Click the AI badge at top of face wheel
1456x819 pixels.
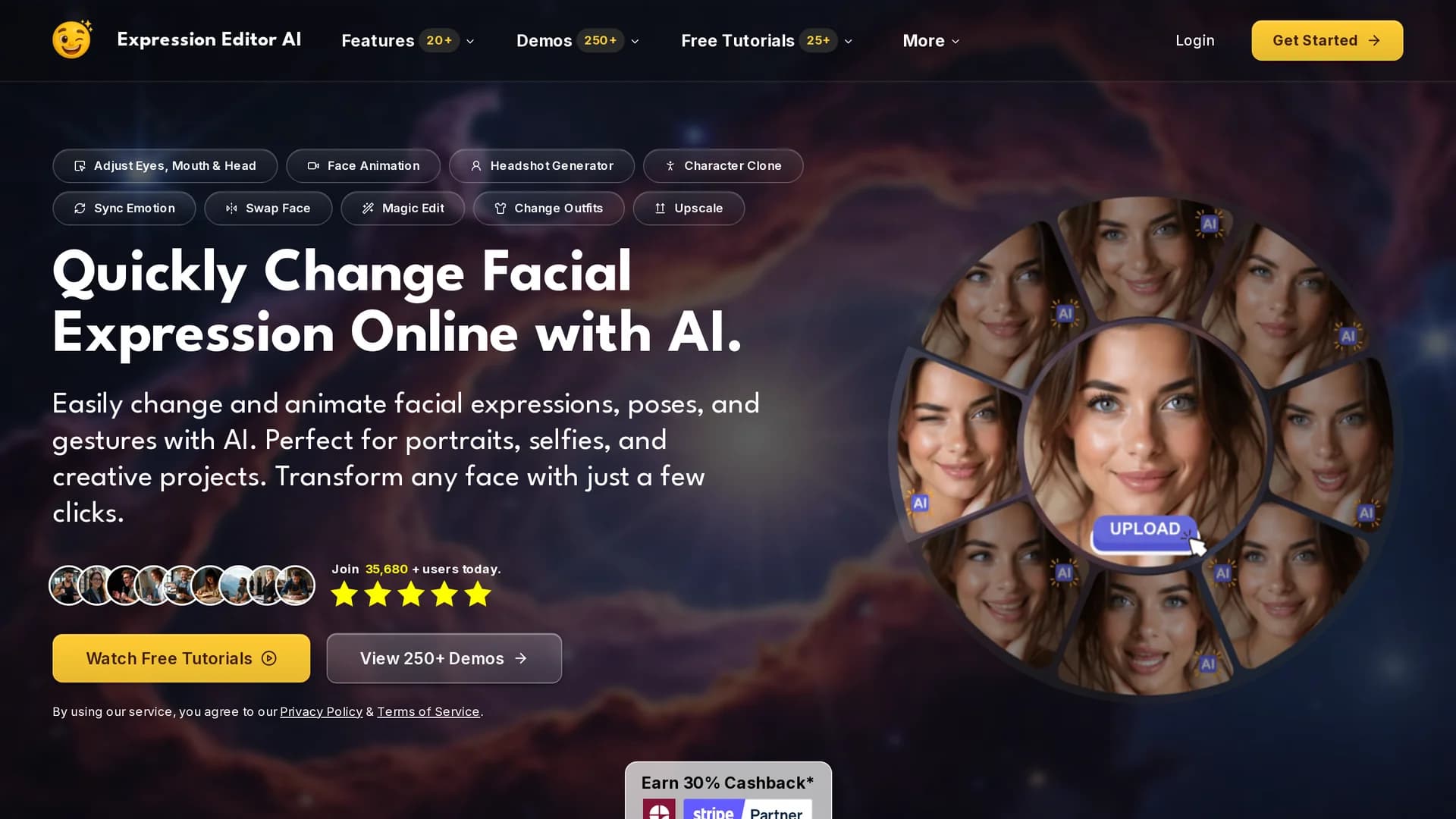pos(1210,224)
